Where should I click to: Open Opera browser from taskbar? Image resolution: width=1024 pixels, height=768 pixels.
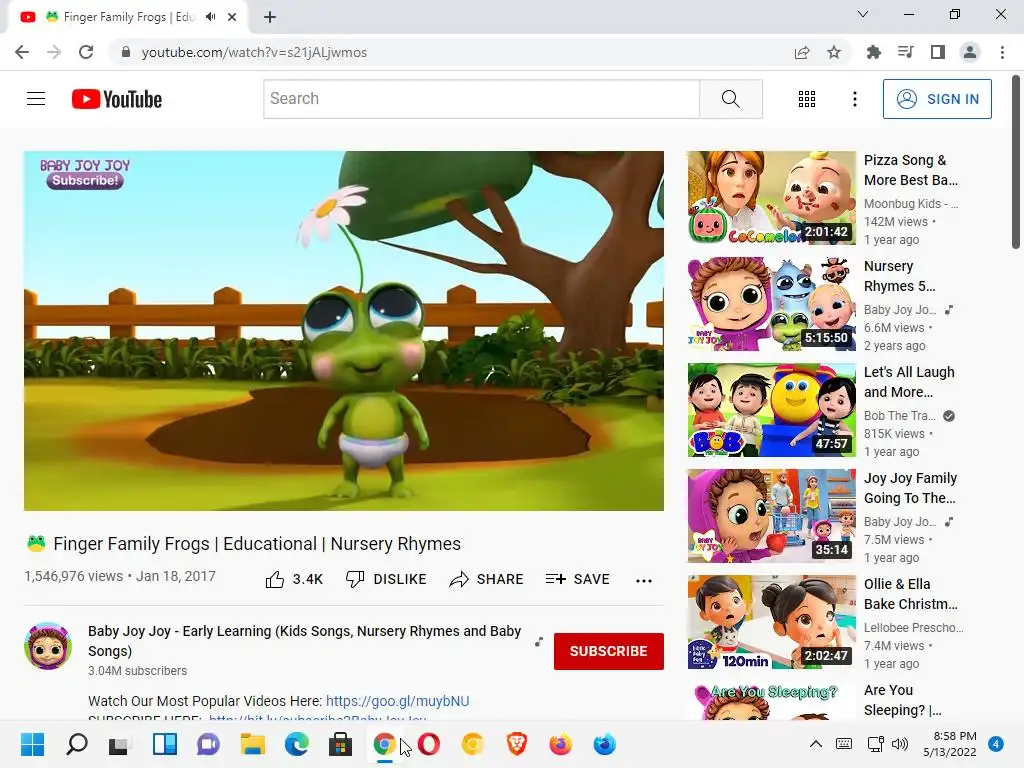[x=428, y=744]
